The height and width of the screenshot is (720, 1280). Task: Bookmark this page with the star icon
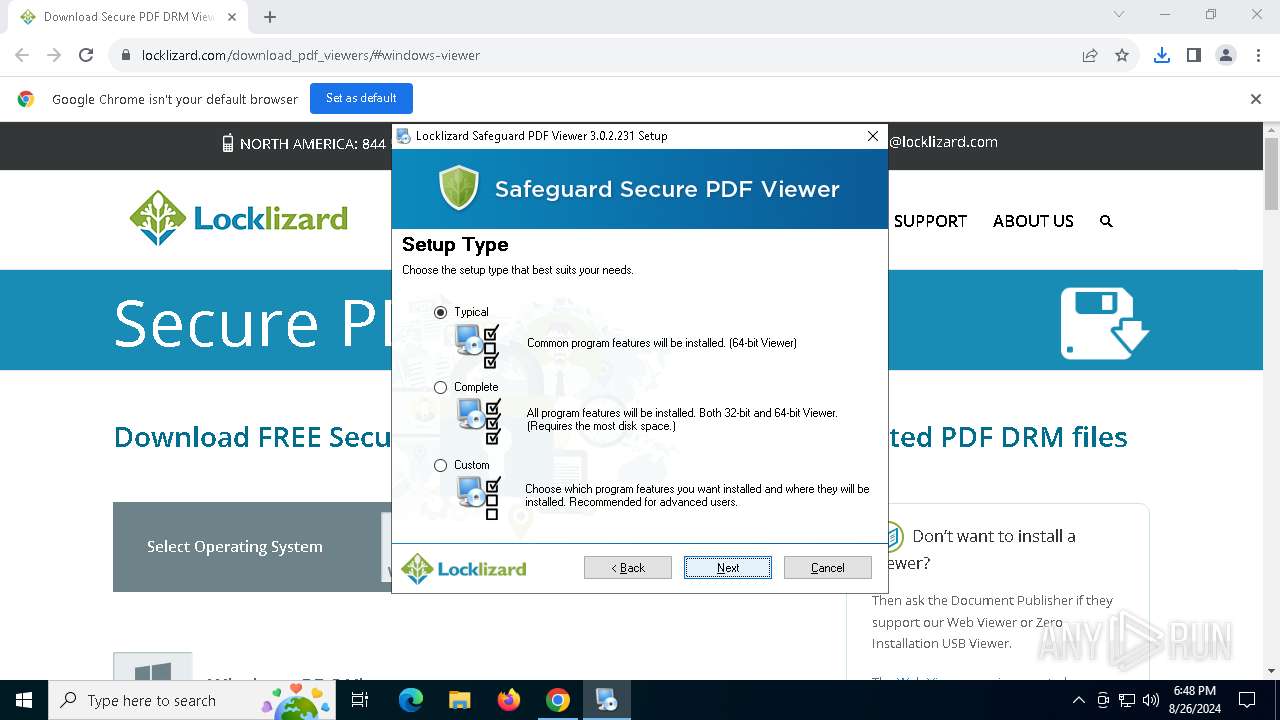1122,55
